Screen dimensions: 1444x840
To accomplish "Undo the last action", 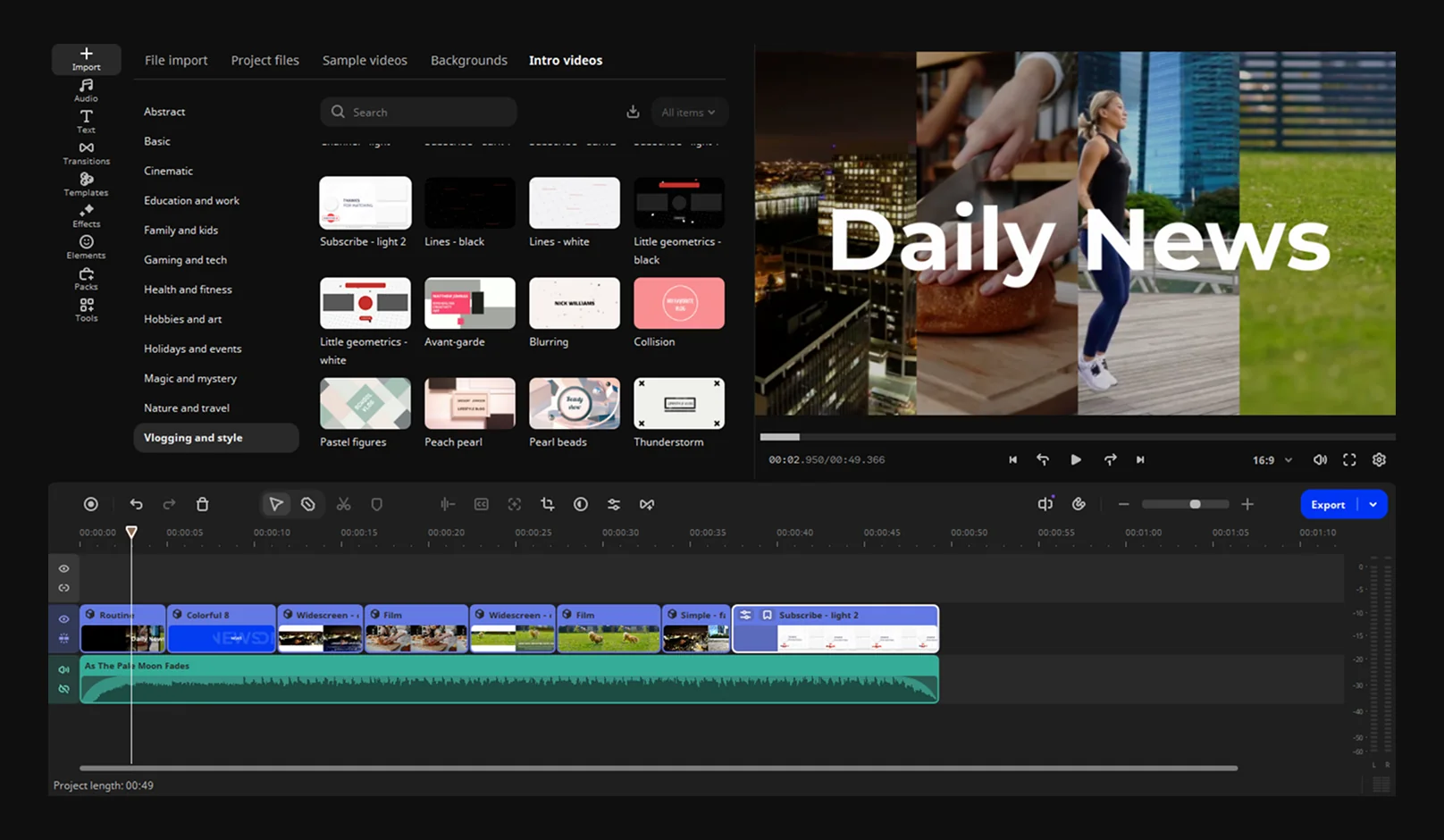I will click(x=136, y=504).
